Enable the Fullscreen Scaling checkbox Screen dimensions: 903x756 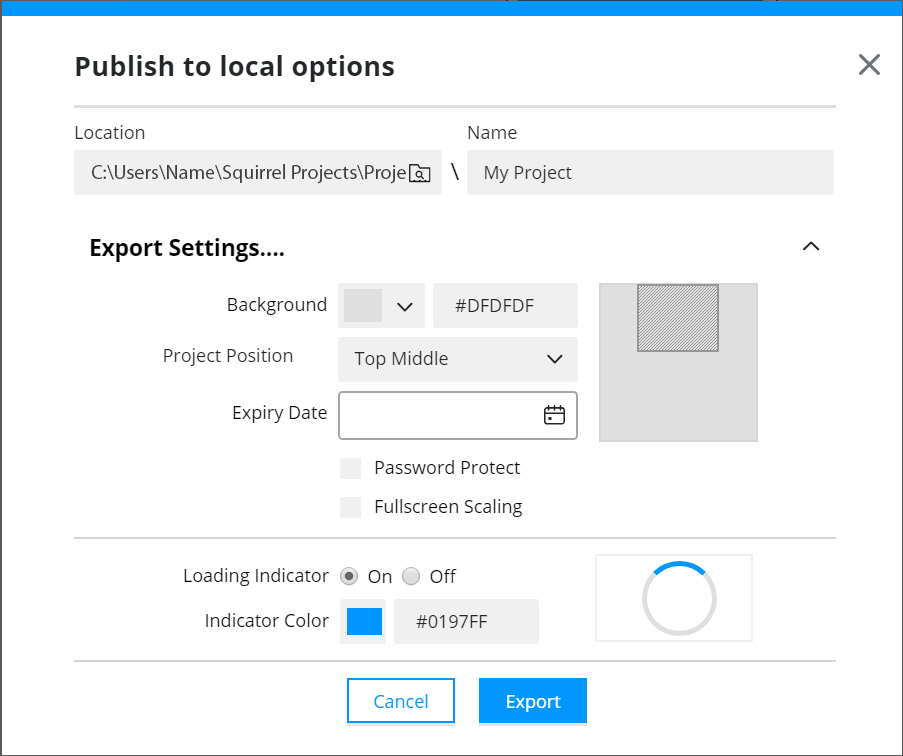[350, 507]
